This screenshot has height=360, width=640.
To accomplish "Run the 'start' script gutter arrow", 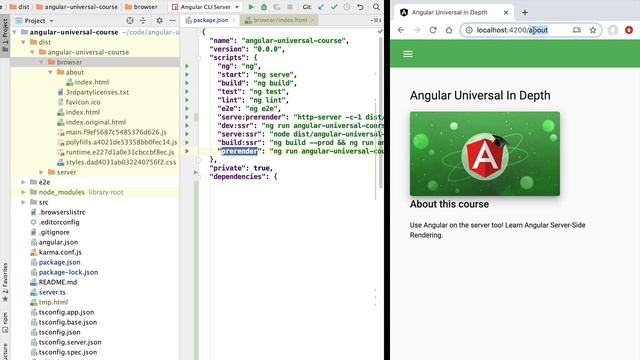I will point(187,74).
